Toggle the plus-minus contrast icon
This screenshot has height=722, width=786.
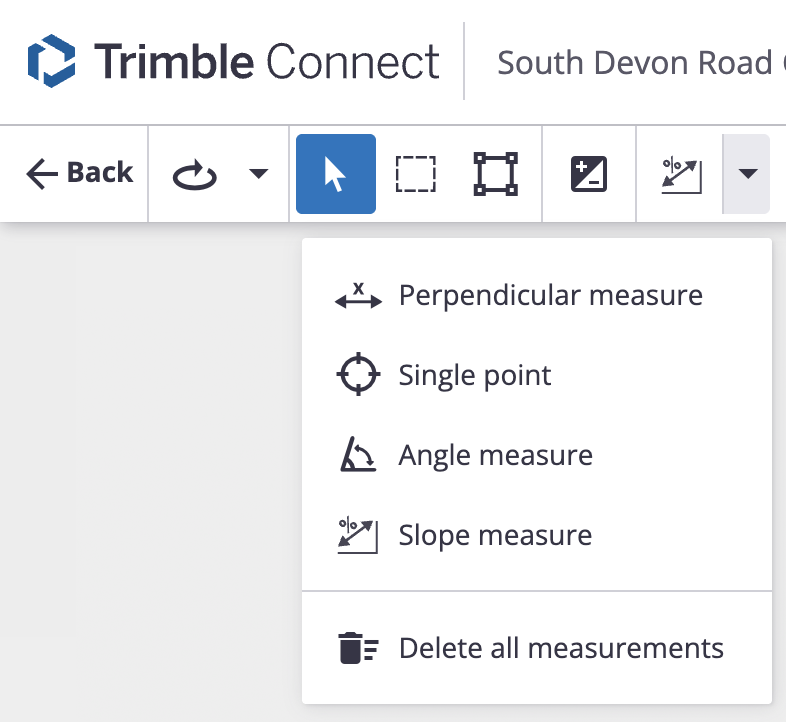[x=589, y=174]
